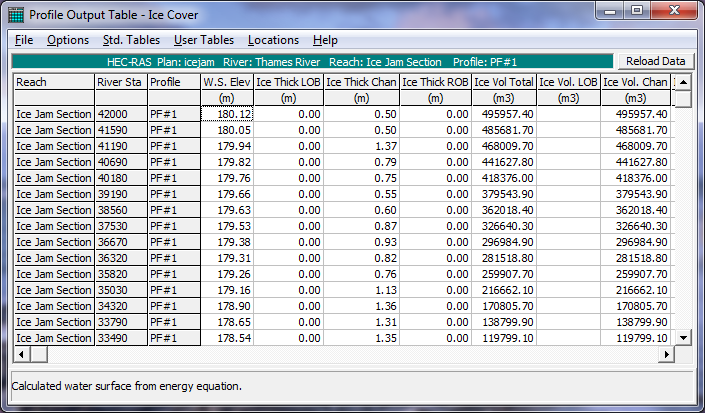Open the Locations menu

[x=273, y=40]
